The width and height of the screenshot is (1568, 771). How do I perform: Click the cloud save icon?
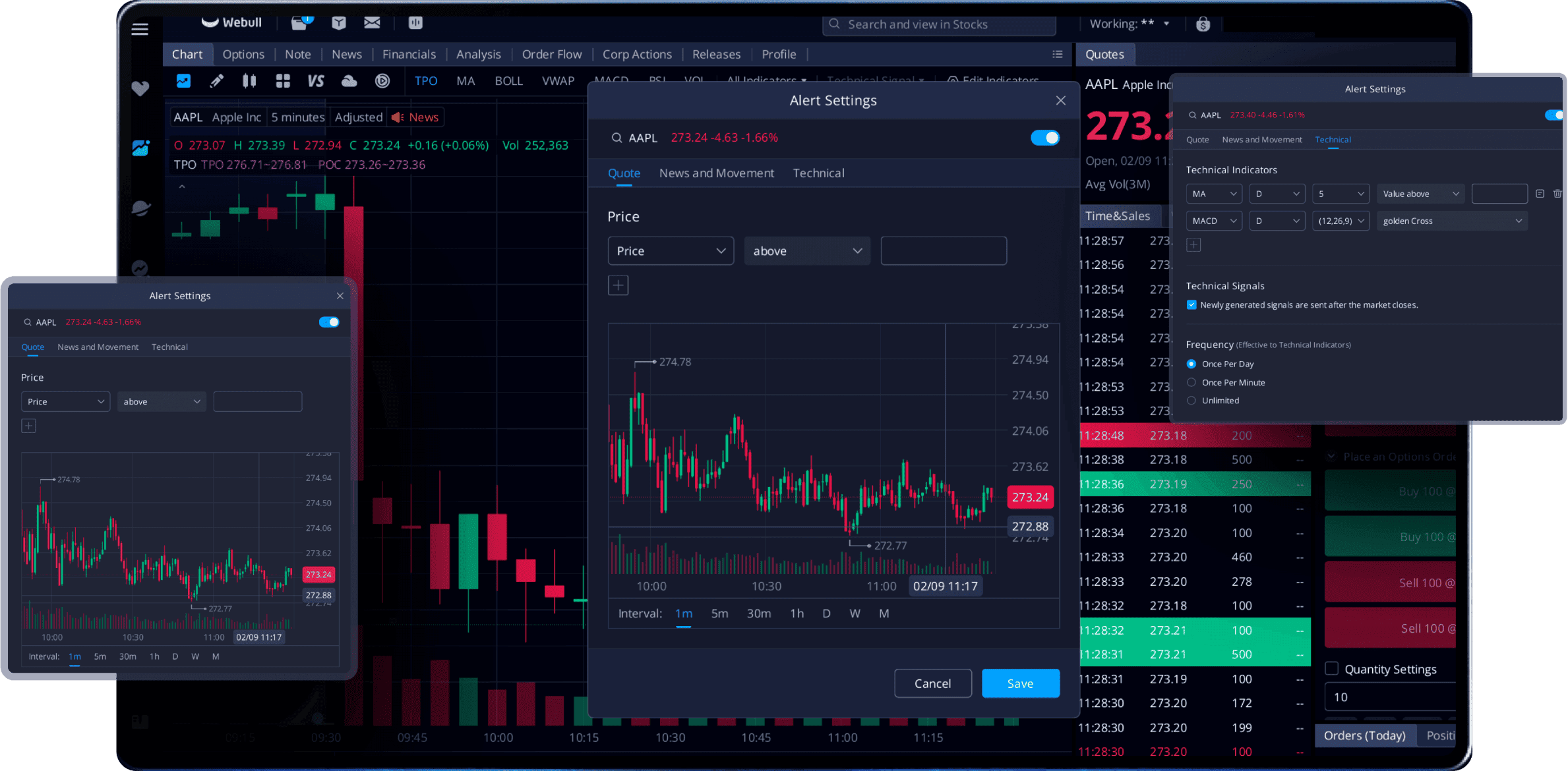pos(349,81)
